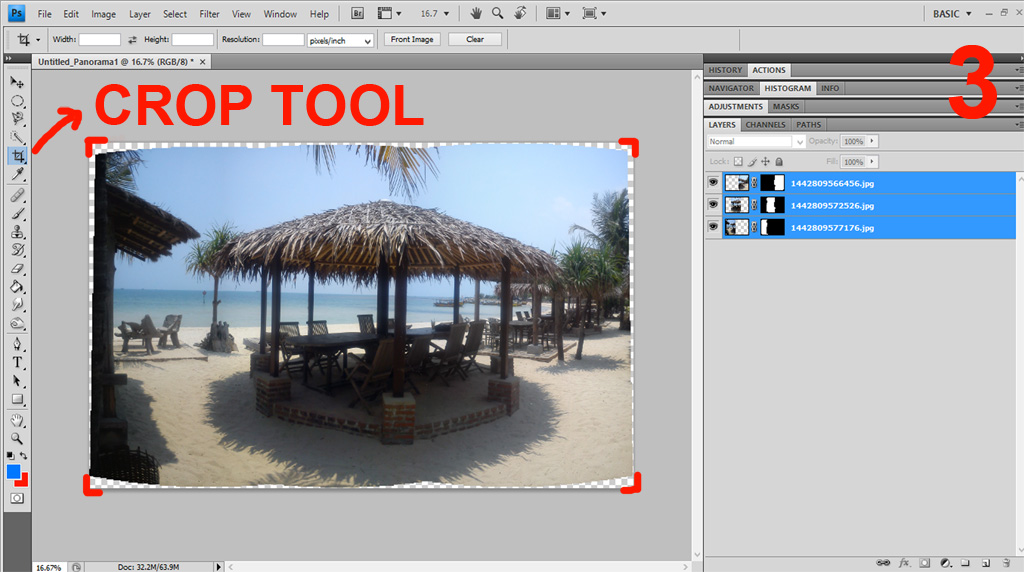
Task: Click the background red color swatch
Action: point(24,481)
